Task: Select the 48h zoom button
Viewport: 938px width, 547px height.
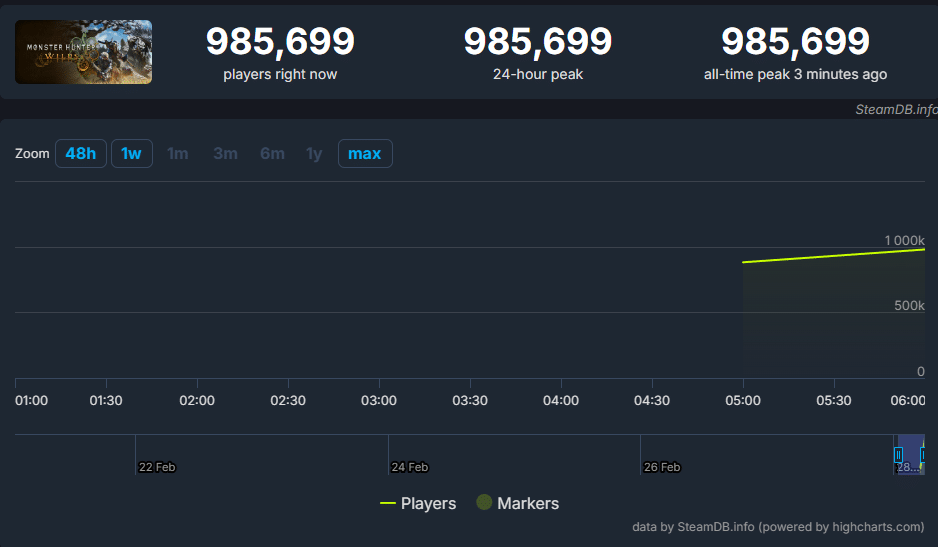Action: [81, 154]
